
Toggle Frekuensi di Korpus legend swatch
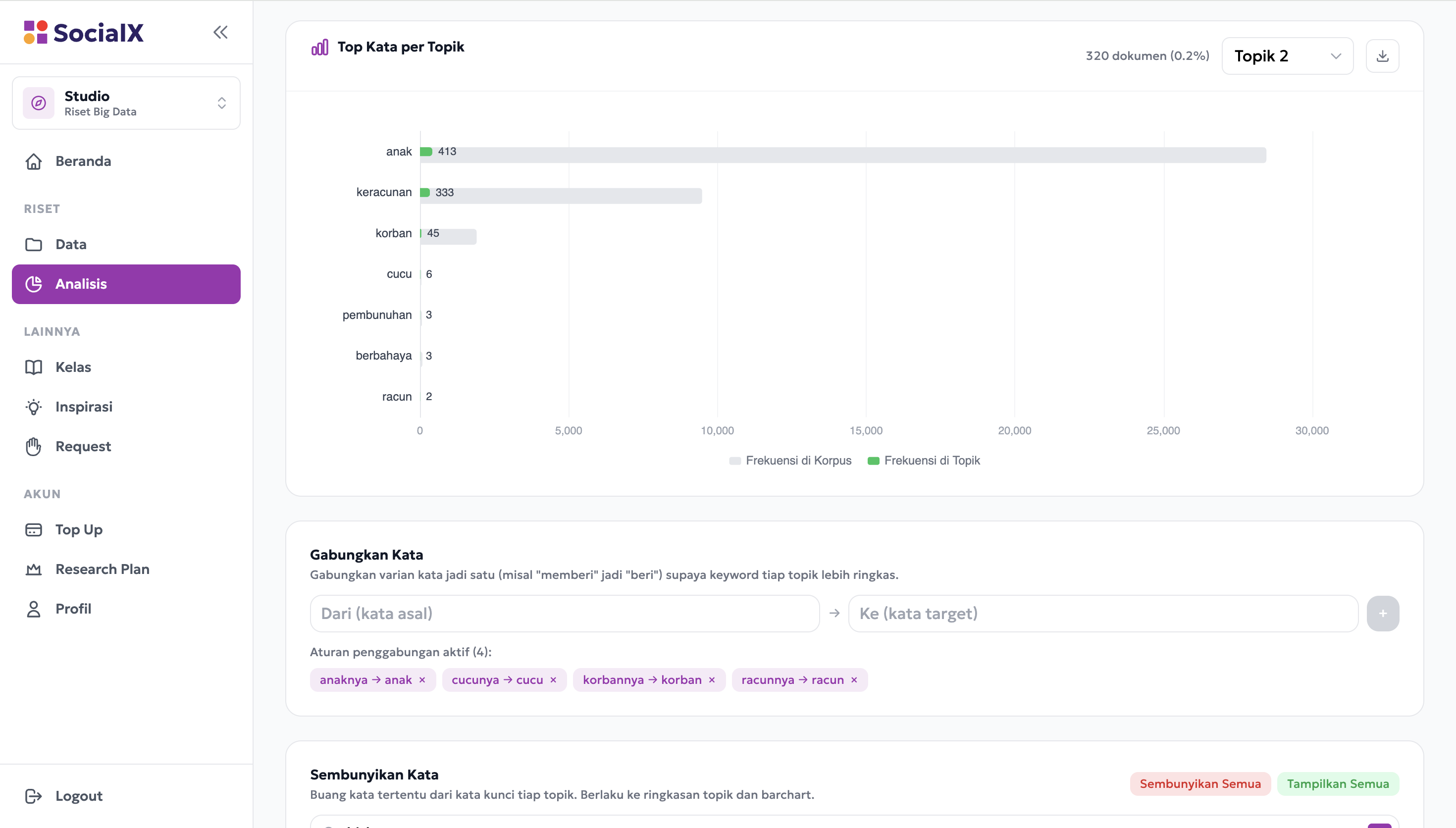tap(734, 461)
